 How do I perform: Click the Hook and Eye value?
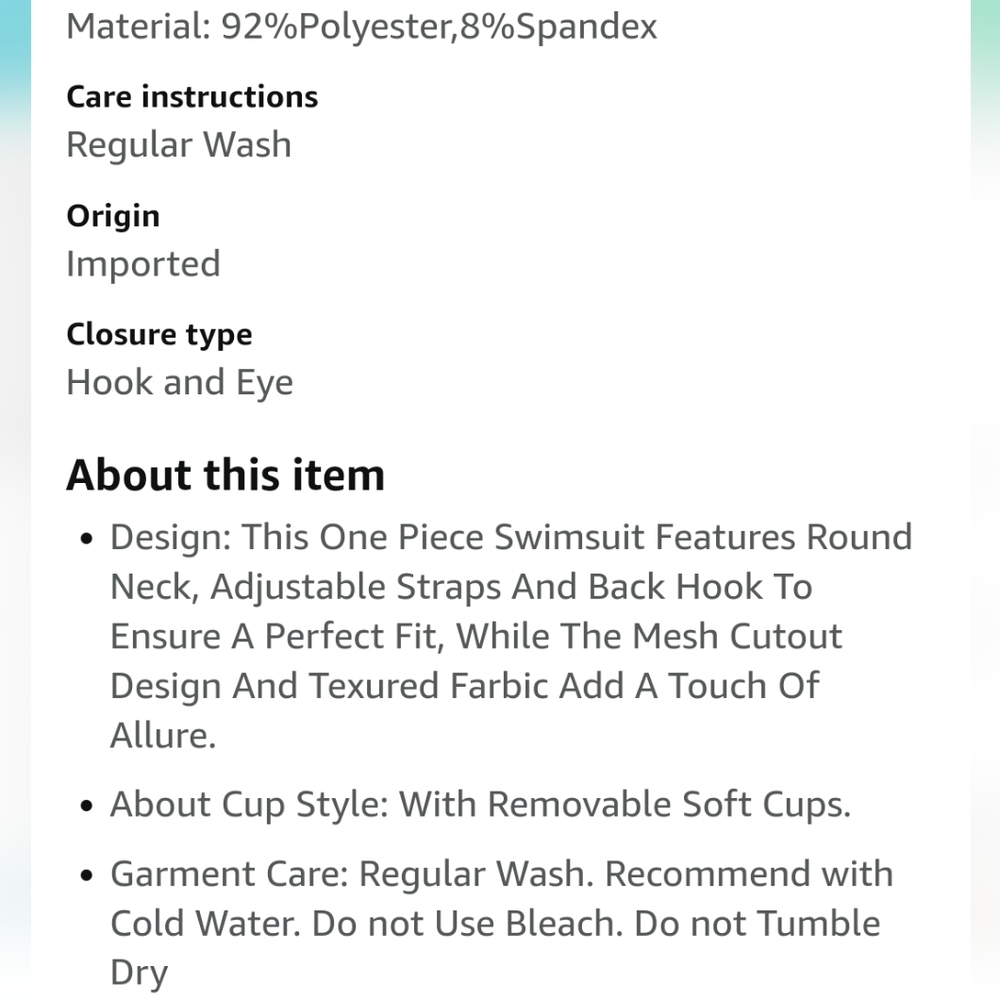point(180,383)
